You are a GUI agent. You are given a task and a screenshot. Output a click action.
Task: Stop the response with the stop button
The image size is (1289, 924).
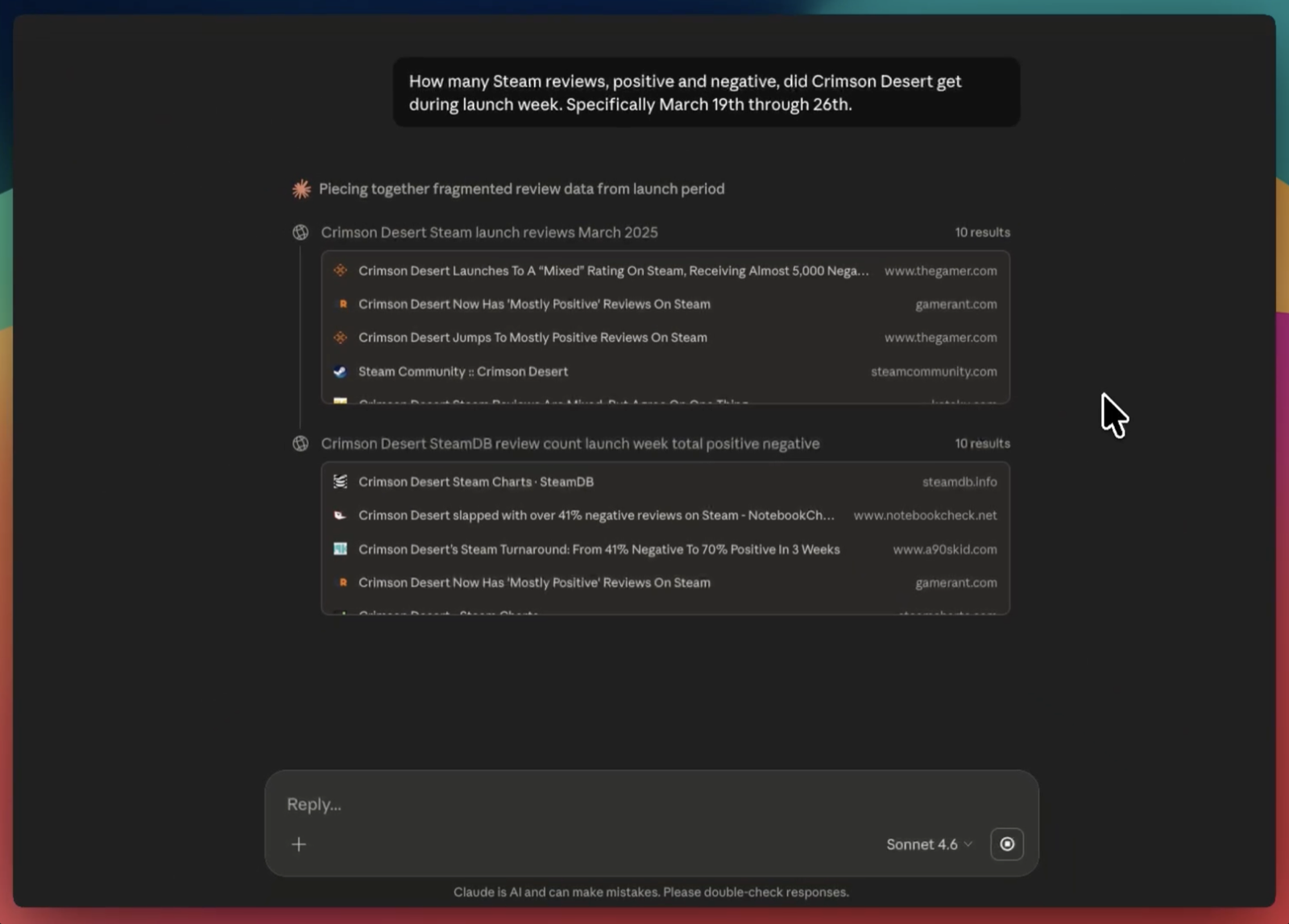(x=1007, y=844)
